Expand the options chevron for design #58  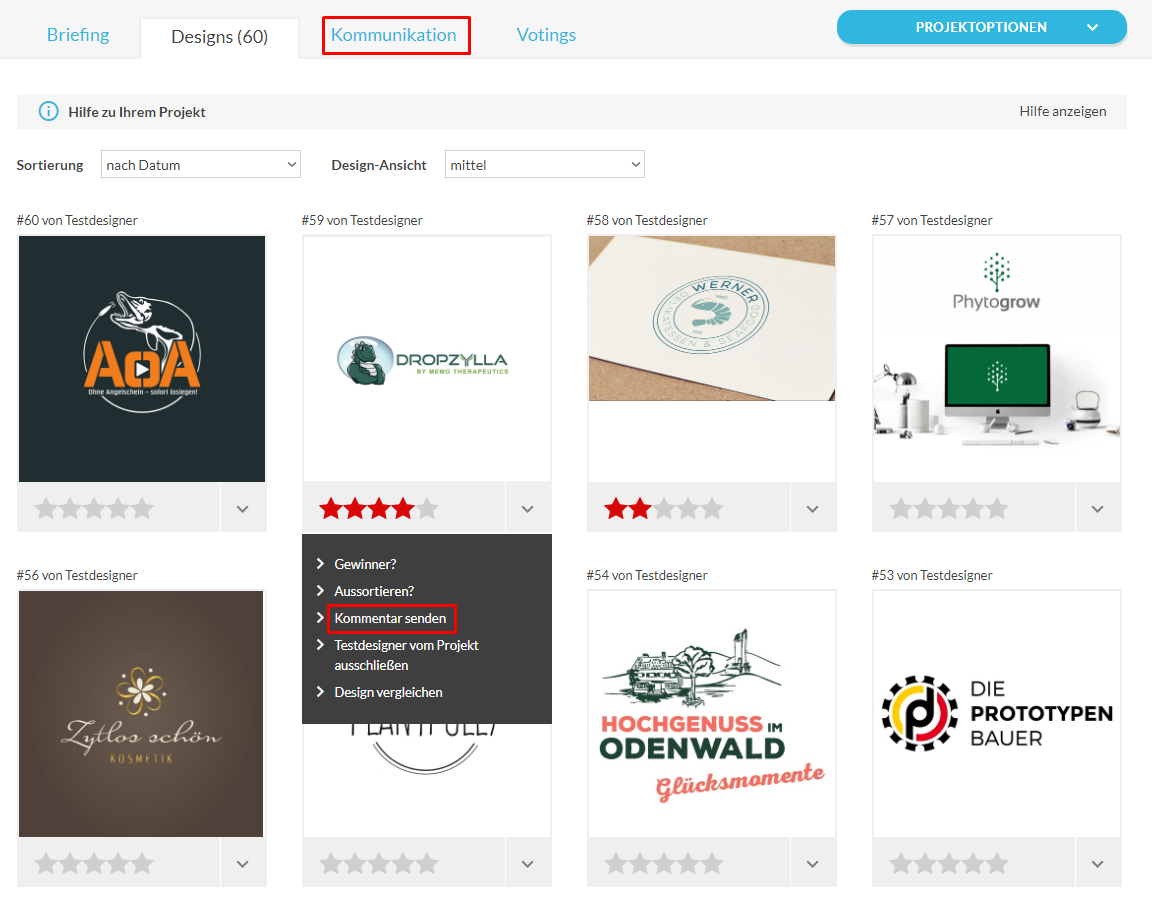(x=813, y=509)
